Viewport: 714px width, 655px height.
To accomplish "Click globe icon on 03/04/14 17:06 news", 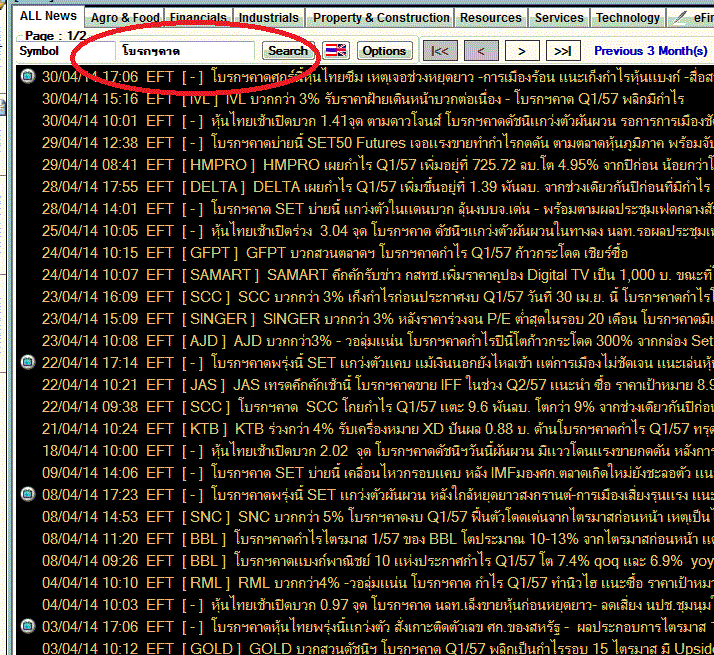I will pyautogui.click(x=28, y=626).
